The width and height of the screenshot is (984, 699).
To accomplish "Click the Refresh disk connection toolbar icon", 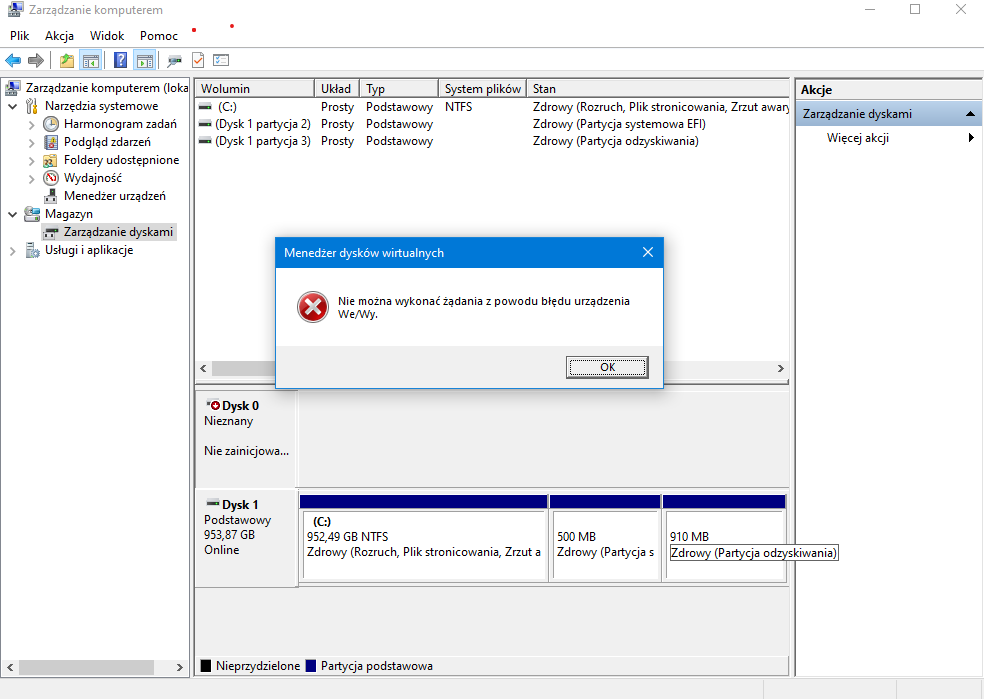I will [175, 60].
